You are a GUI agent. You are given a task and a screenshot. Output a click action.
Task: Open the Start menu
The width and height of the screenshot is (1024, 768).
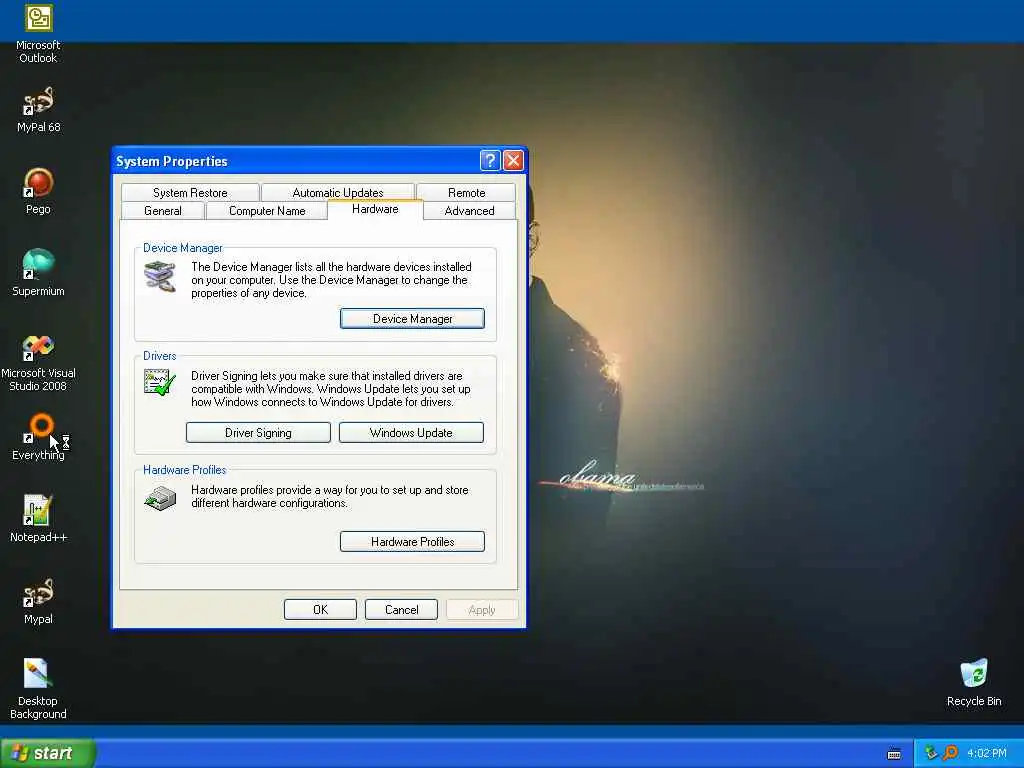48,753
